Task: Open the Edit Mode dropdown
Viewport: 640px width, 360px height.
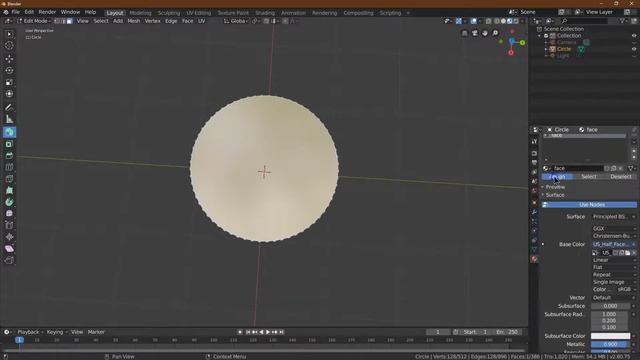Action: point(34,21)
